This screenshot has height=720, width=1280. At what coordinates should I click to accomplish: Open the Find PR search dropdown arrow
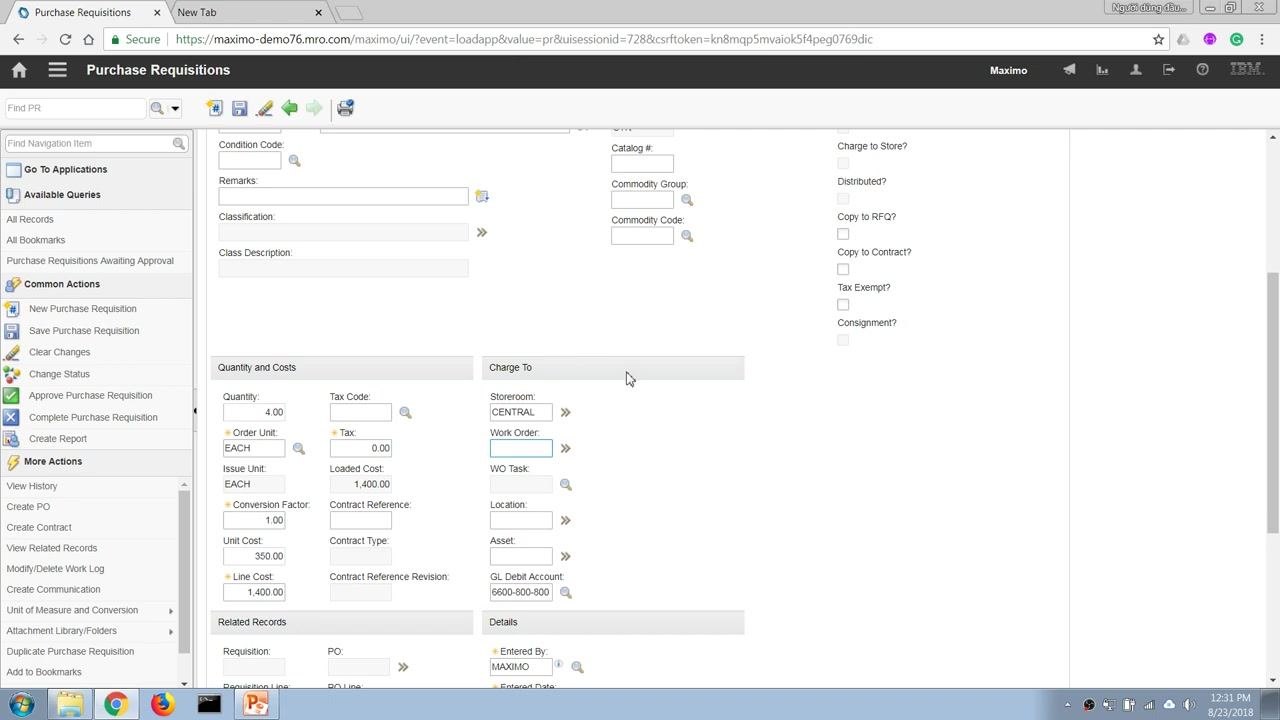(175, 108)
